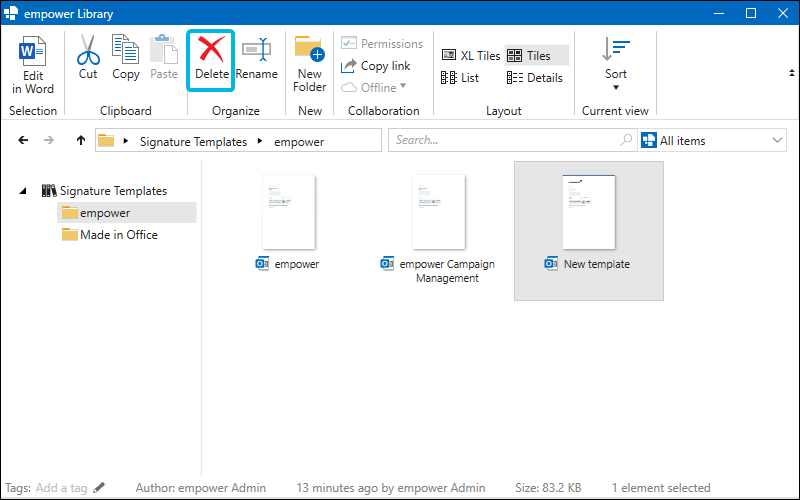Switch layout to Details
This screenshot has width=800, height=500.
pos(535,78)
